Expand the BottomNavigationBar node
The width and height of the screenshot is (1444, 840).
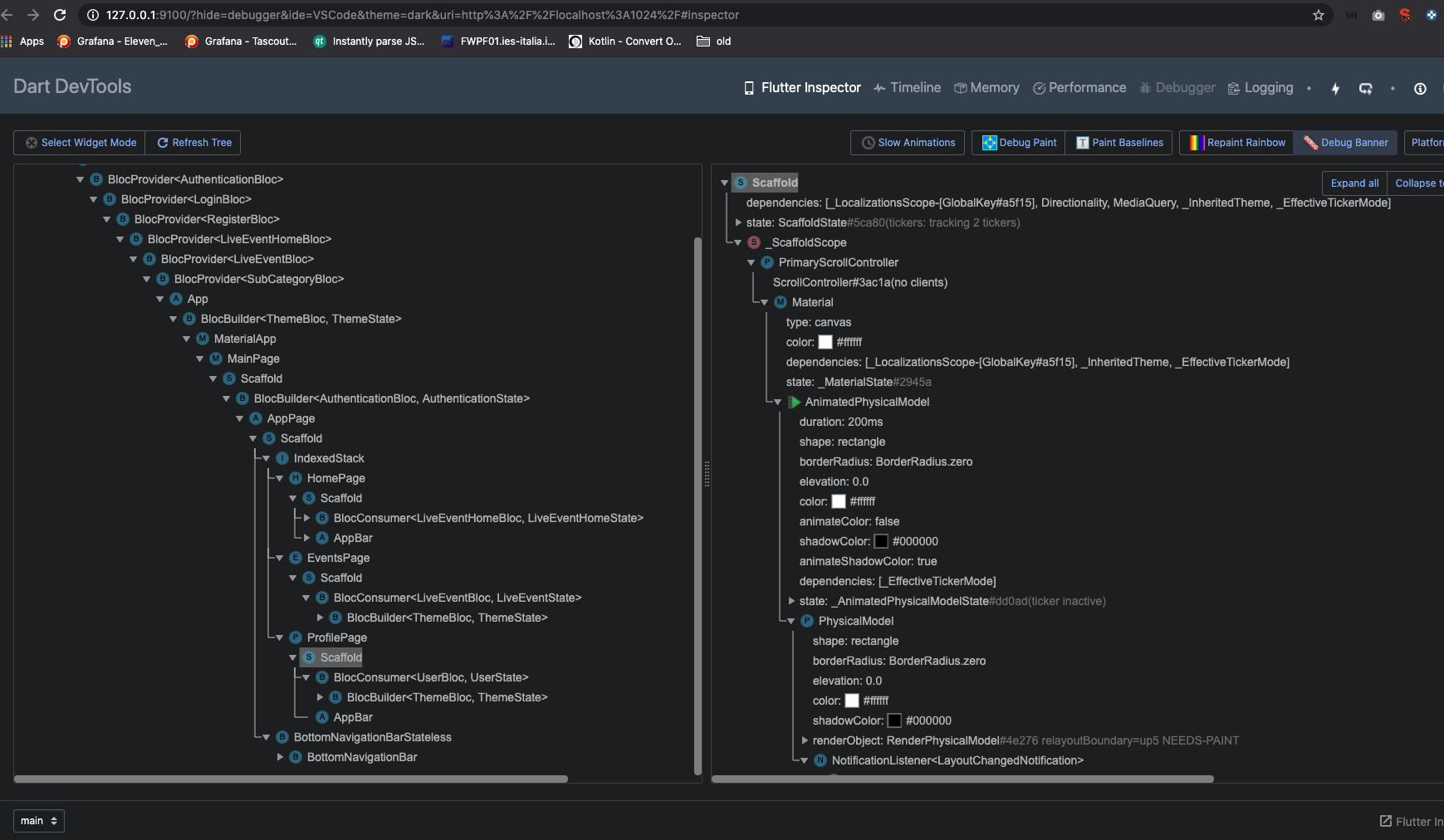click(280, 757)
